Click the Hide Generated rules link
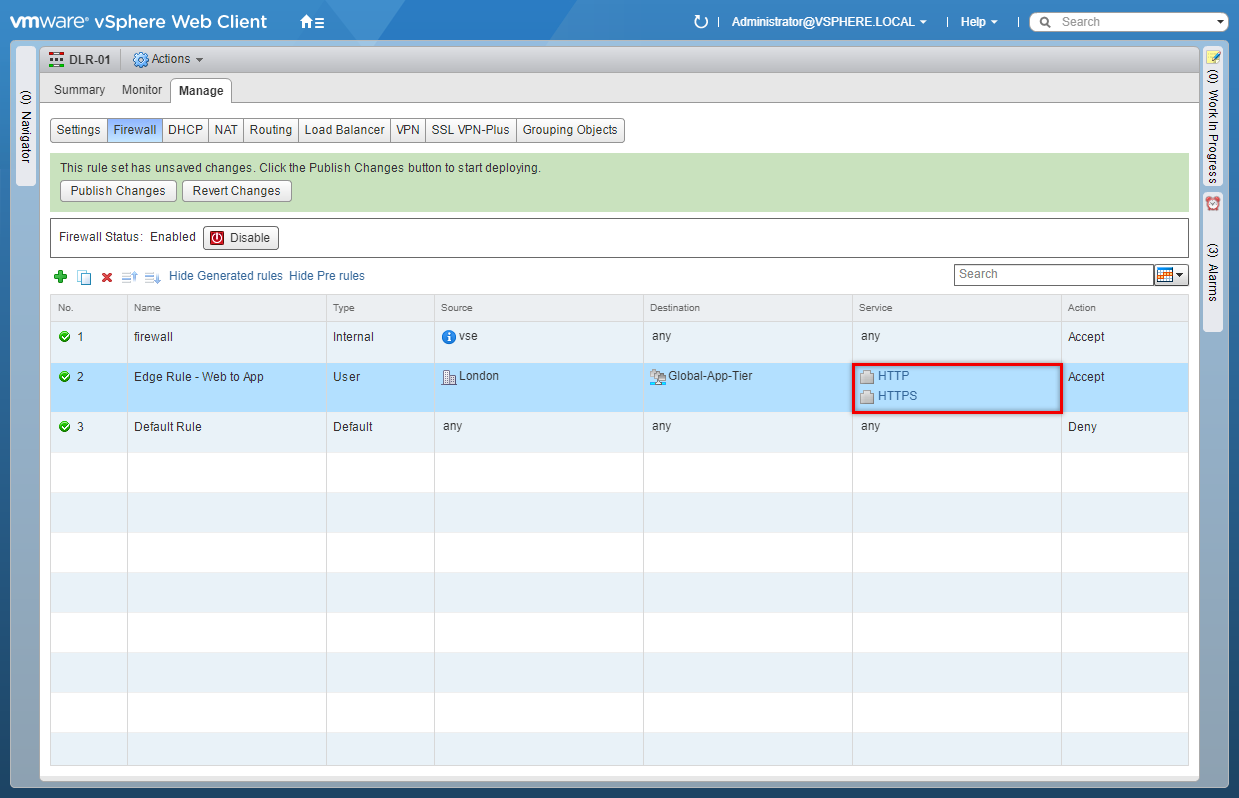The image size is (1239, 798). 226,276
